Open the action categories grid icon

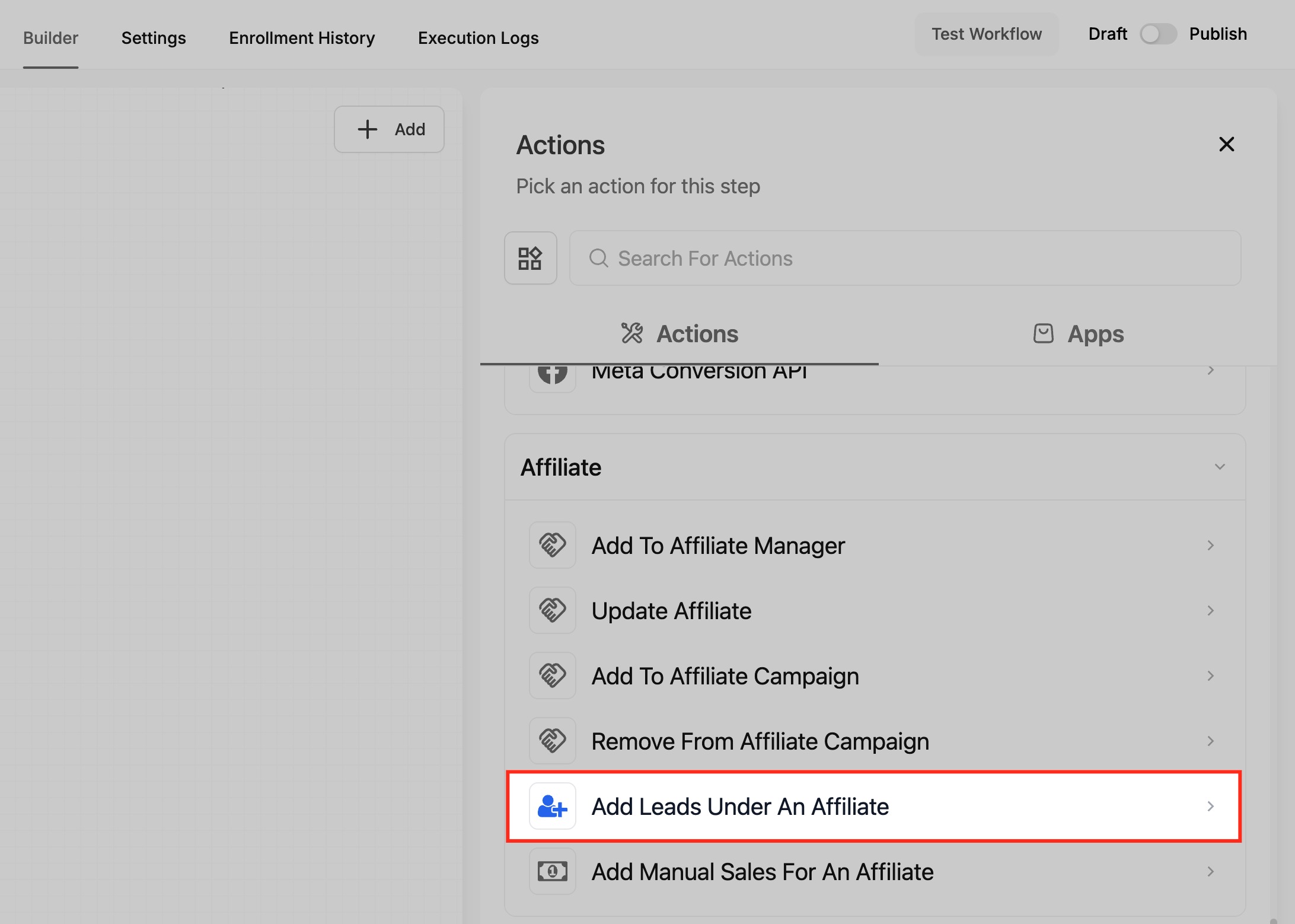530,258
